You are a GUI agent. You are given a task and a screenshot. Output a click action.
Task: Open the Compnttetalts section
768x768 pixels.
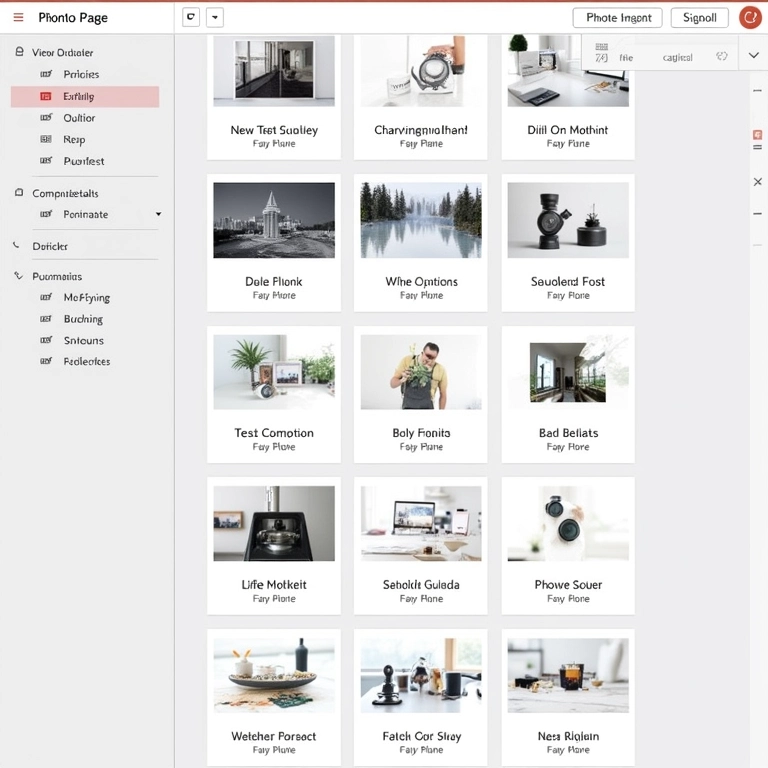click(x=65, y=193)
